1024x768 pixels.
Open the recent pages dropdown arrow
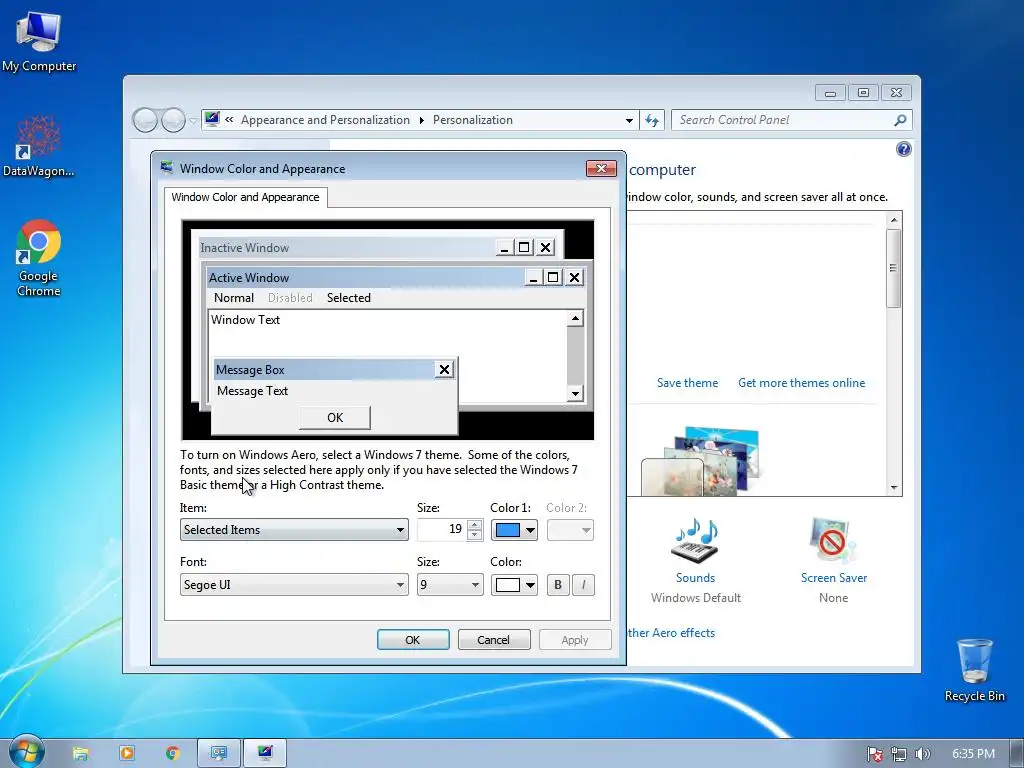[193, 121]
